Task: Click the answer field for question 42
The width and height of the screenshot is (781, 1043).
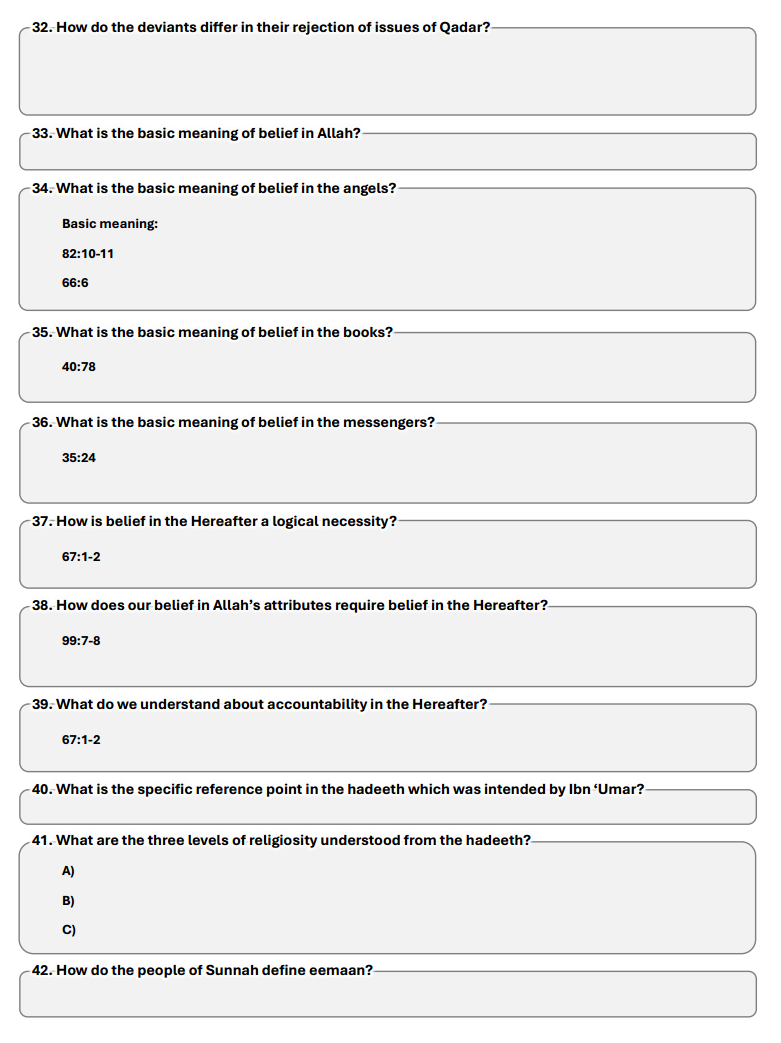Action: pyautogui.click(x=388, y=994)
